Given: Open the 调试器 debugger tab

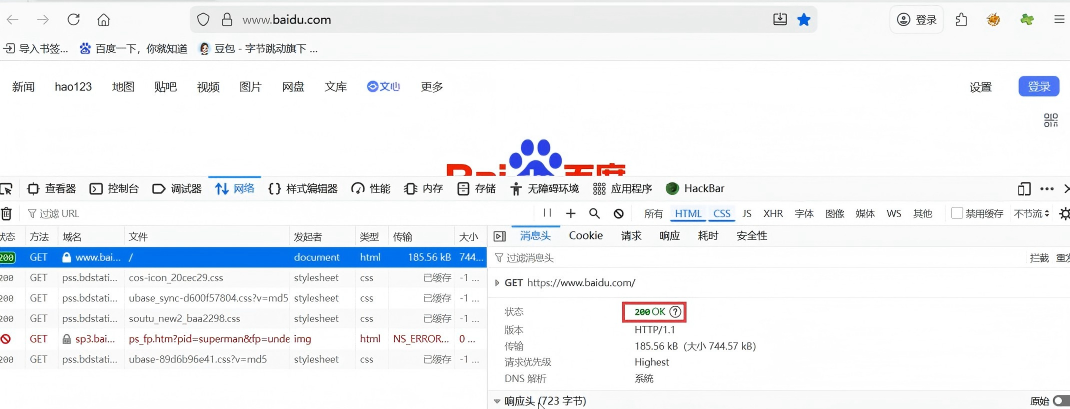Looking at the screenshot, I should 177,188.
